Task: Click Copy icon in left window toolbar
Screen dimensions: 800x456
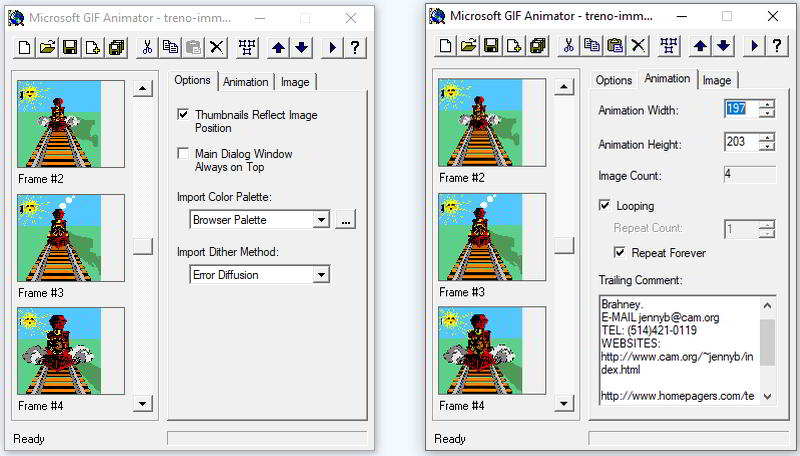Action: (x=170, y=48)
